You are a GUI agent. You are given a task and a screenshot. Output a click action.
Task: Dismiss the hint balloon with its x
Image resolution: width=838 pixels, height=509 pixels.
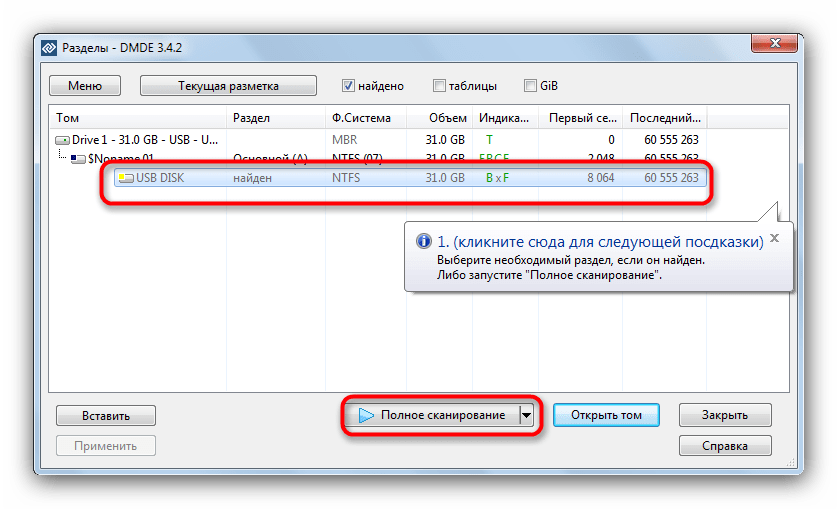[774, 238]
